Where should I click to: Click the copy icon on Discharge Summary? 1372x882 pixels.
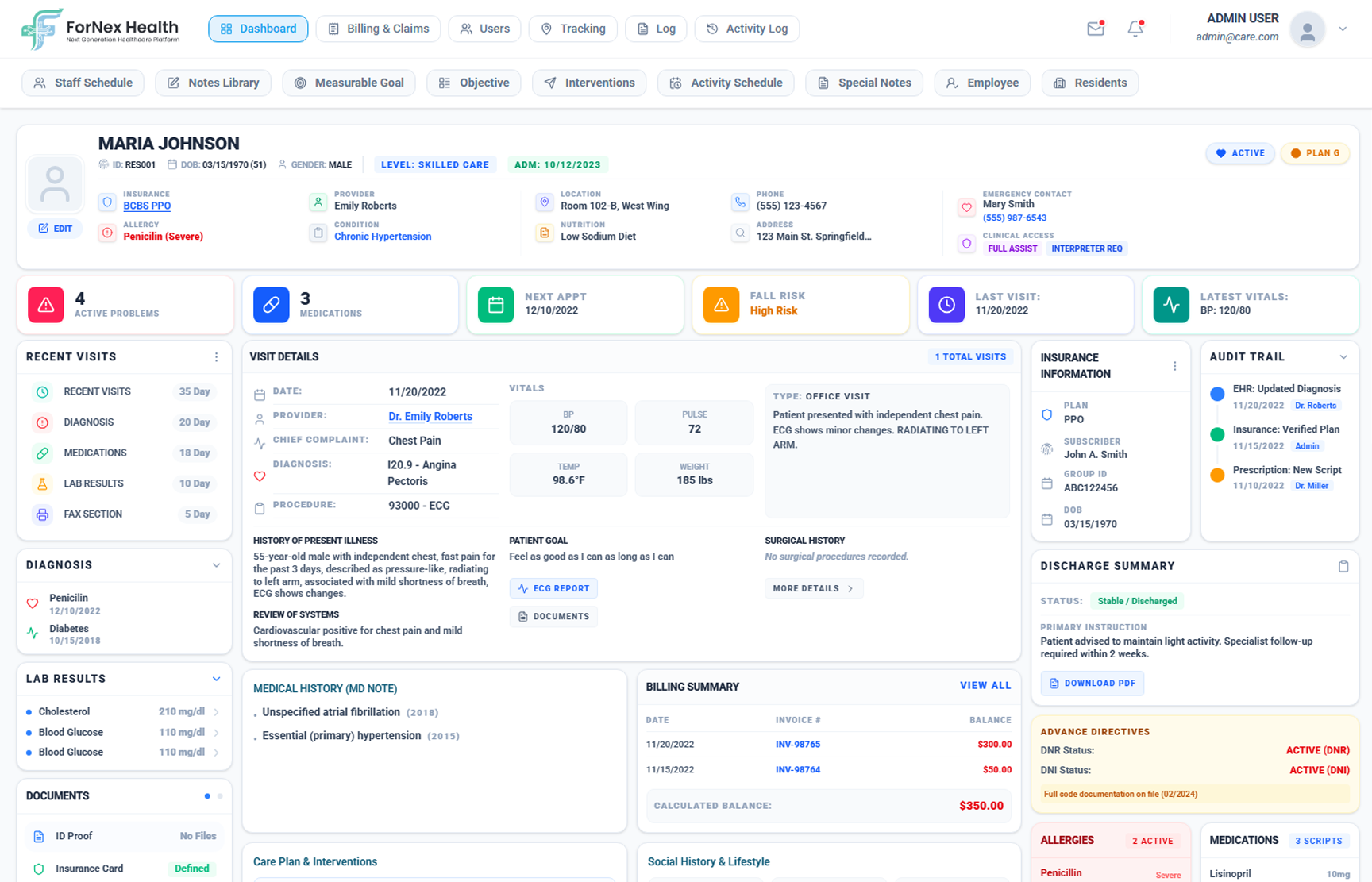1344,565
